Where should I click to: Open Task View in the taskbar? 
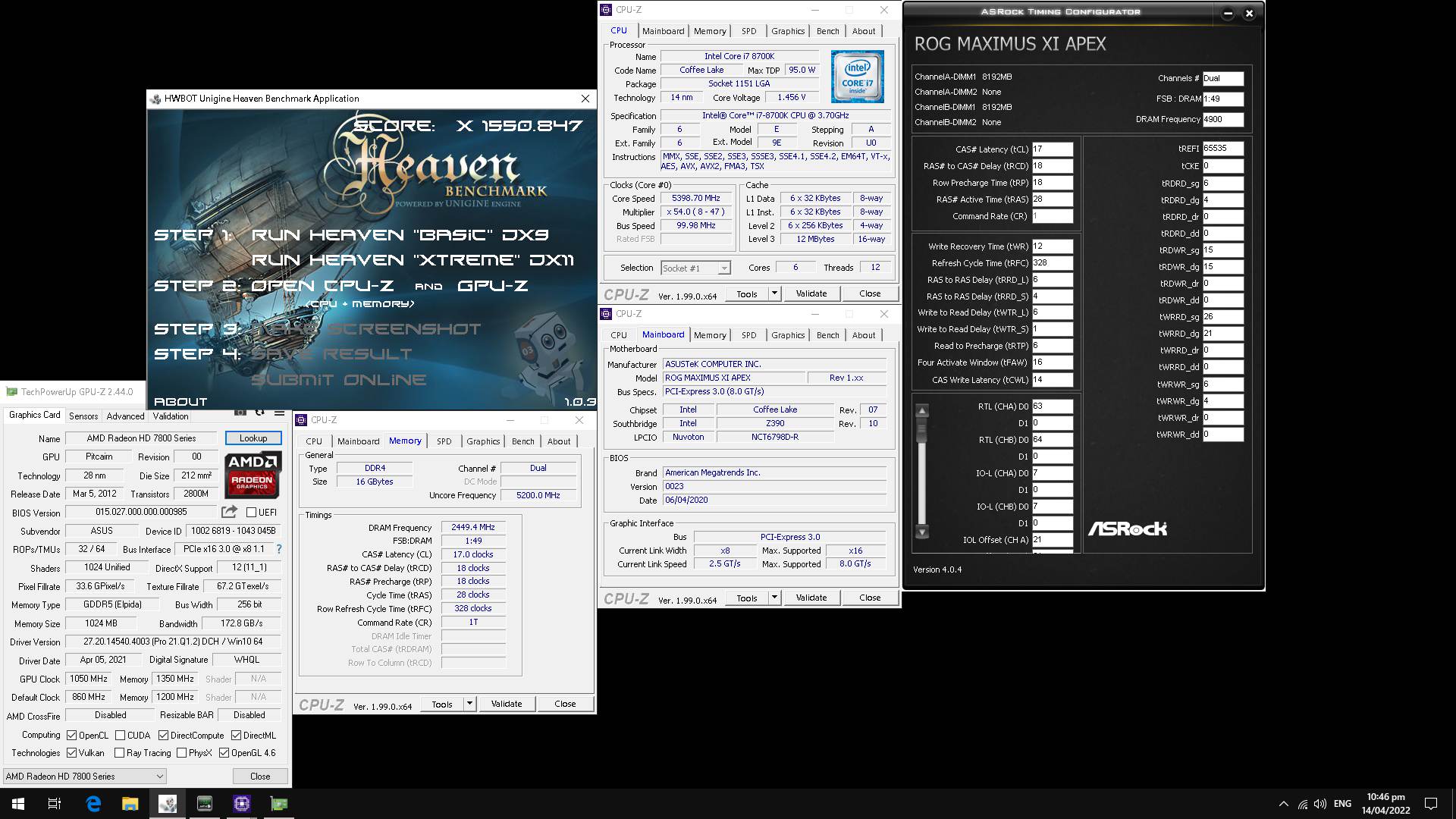(55, 804)
